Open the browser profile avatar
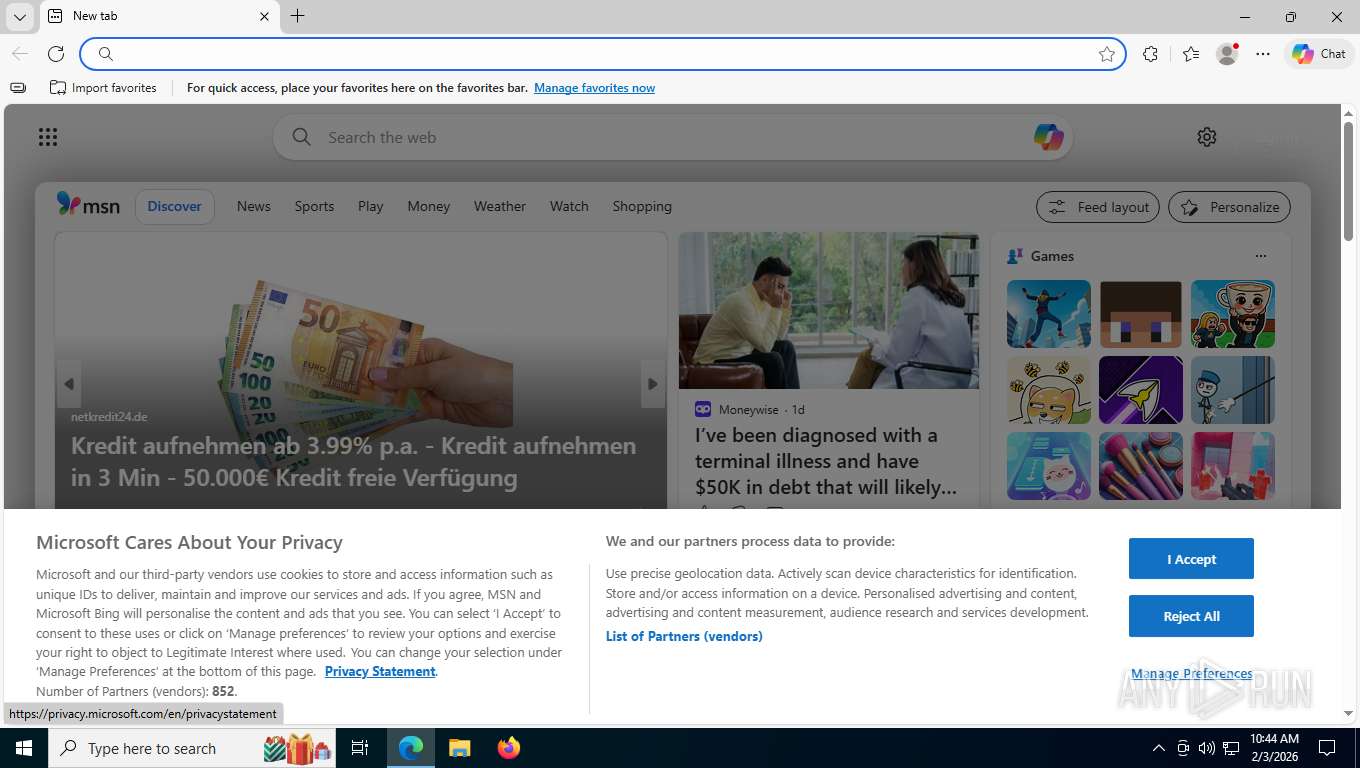The height and width of the screenshot is (768, 1360). (1227, 54)
